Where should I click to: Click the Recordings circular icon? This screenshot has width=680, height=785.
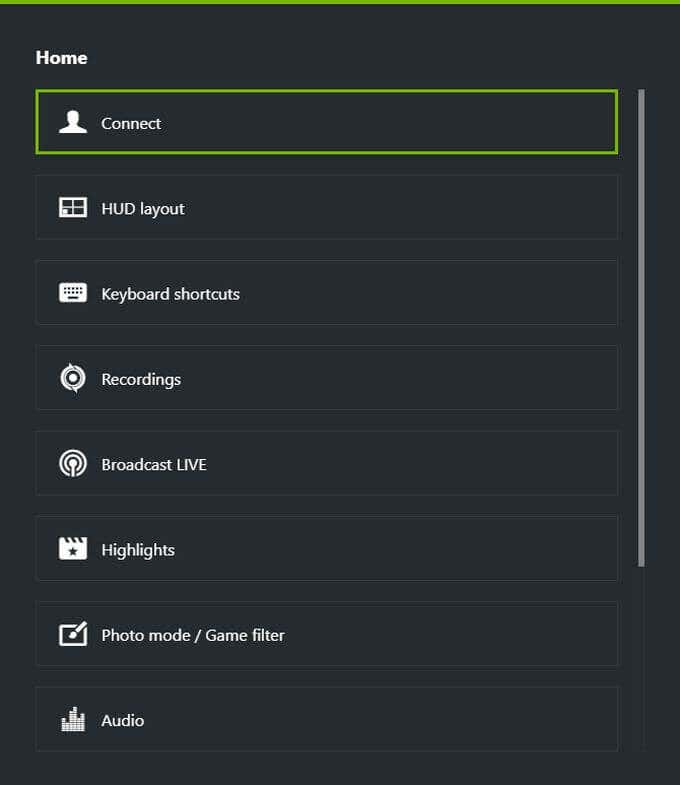click(73, 378)
